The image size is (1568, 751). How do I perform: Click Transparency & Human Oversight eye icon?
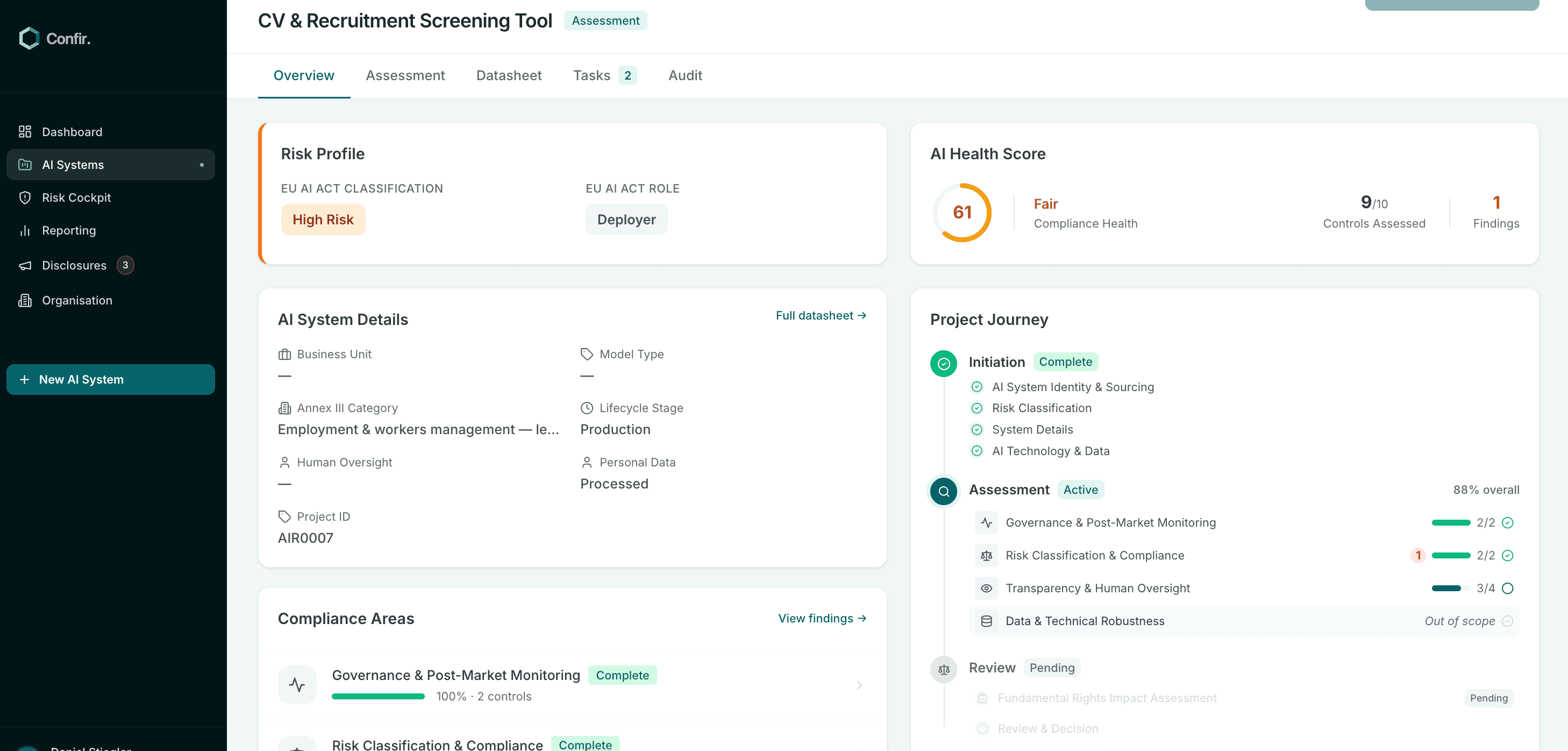click(986, 589)
